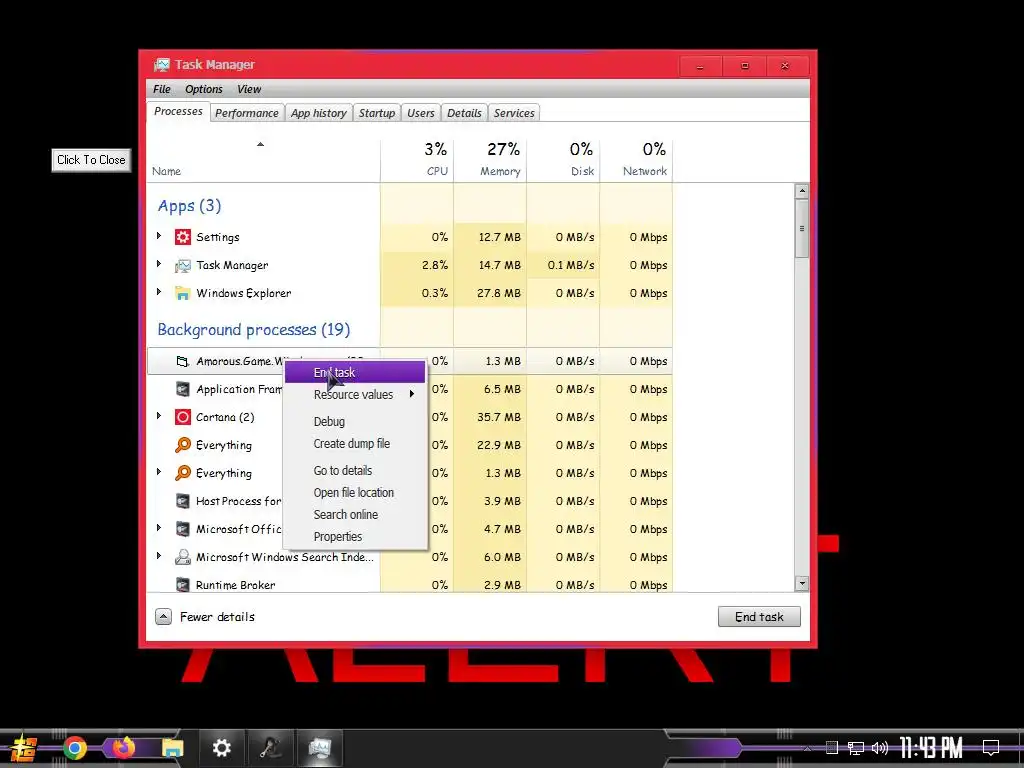Open File Explorer from taskbar
The width and height of the screenshot is (1024, 768).
pos(172,748)
